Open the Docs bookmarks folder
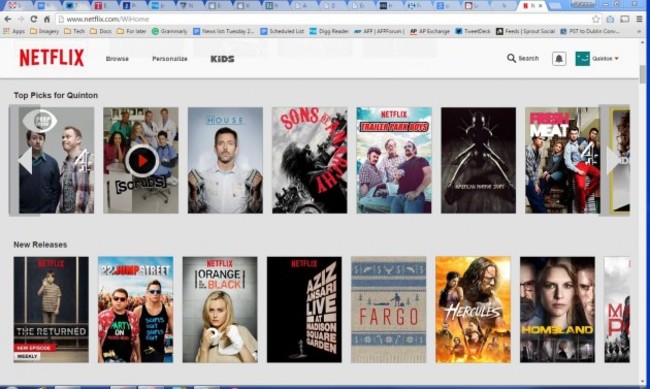Screen dimensions: 650x389 coord(101,31)
